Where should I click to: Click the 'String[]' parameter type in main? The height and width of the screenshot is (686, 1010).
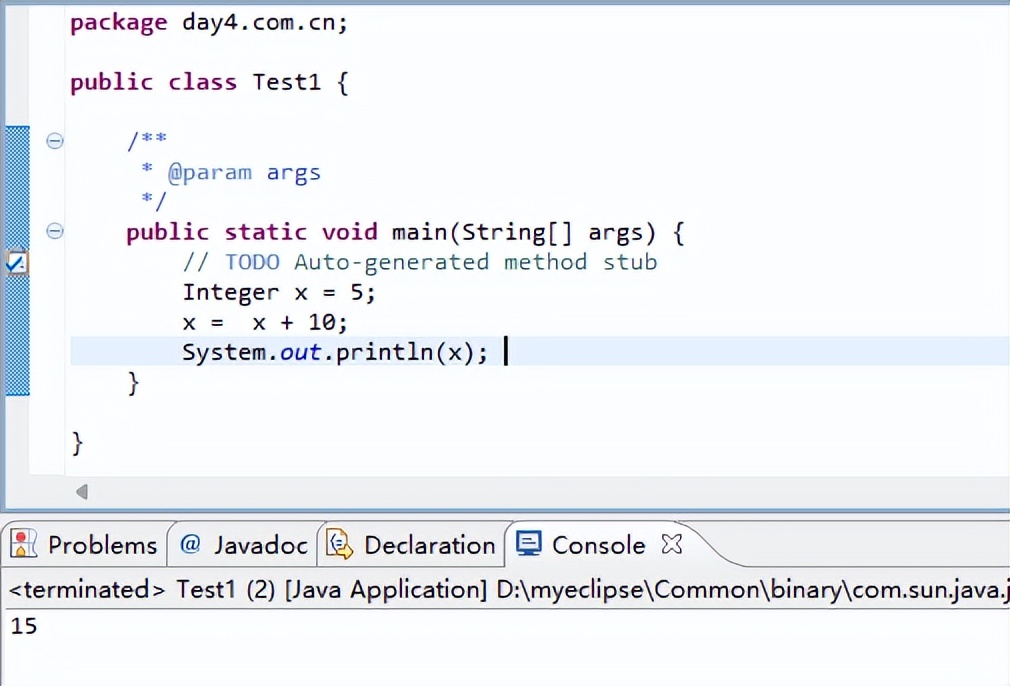coord(517,232)
